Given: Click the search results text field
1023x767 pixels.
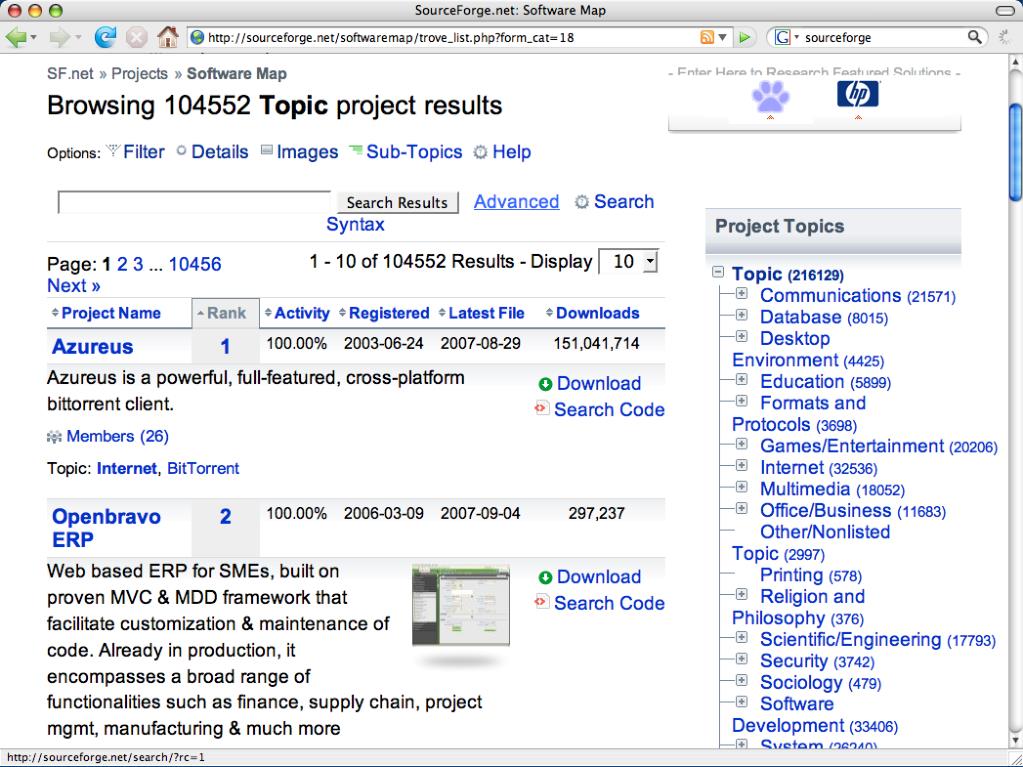Looking at the screenshot, I should tap(194, 202).
